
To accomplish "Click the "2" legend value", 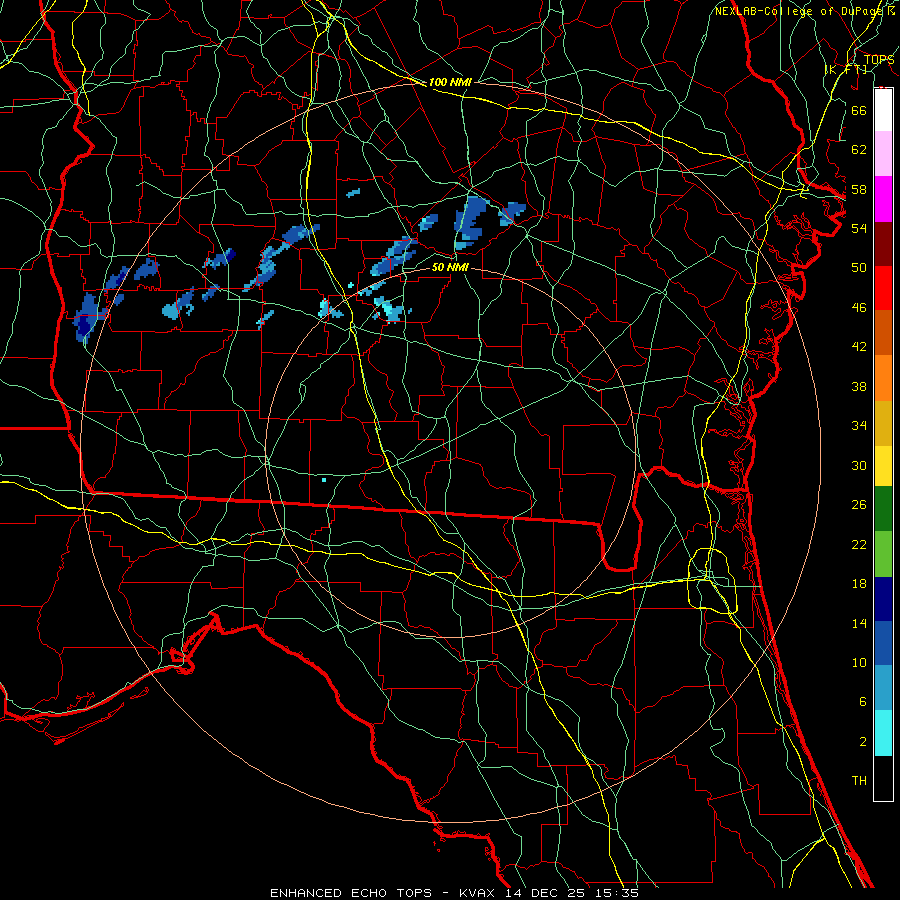I will pyautogui.click(x=862, y=742).
